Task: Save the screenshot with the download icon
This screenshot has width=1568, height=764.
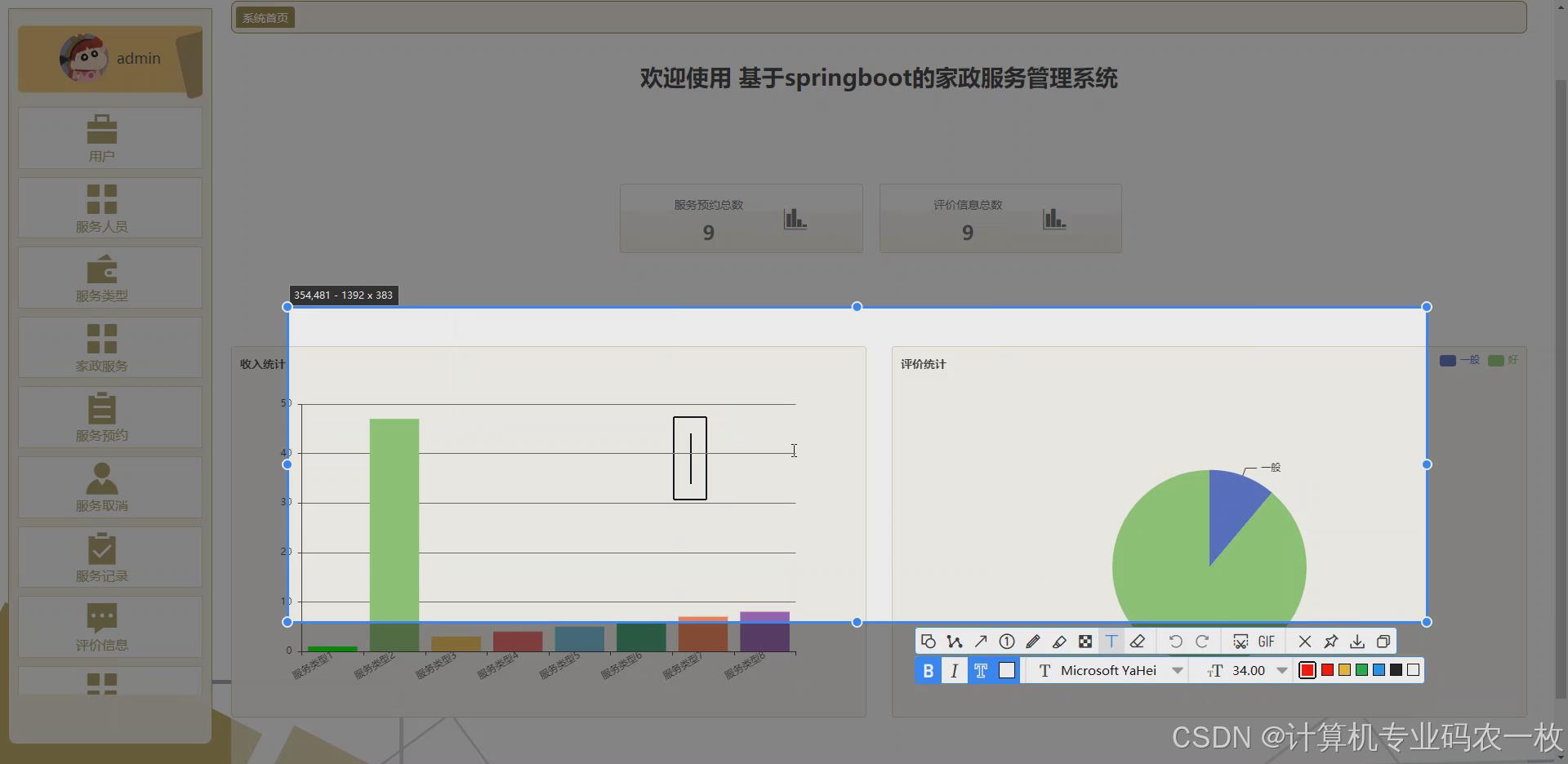Action: click(x=1357, y=642)
